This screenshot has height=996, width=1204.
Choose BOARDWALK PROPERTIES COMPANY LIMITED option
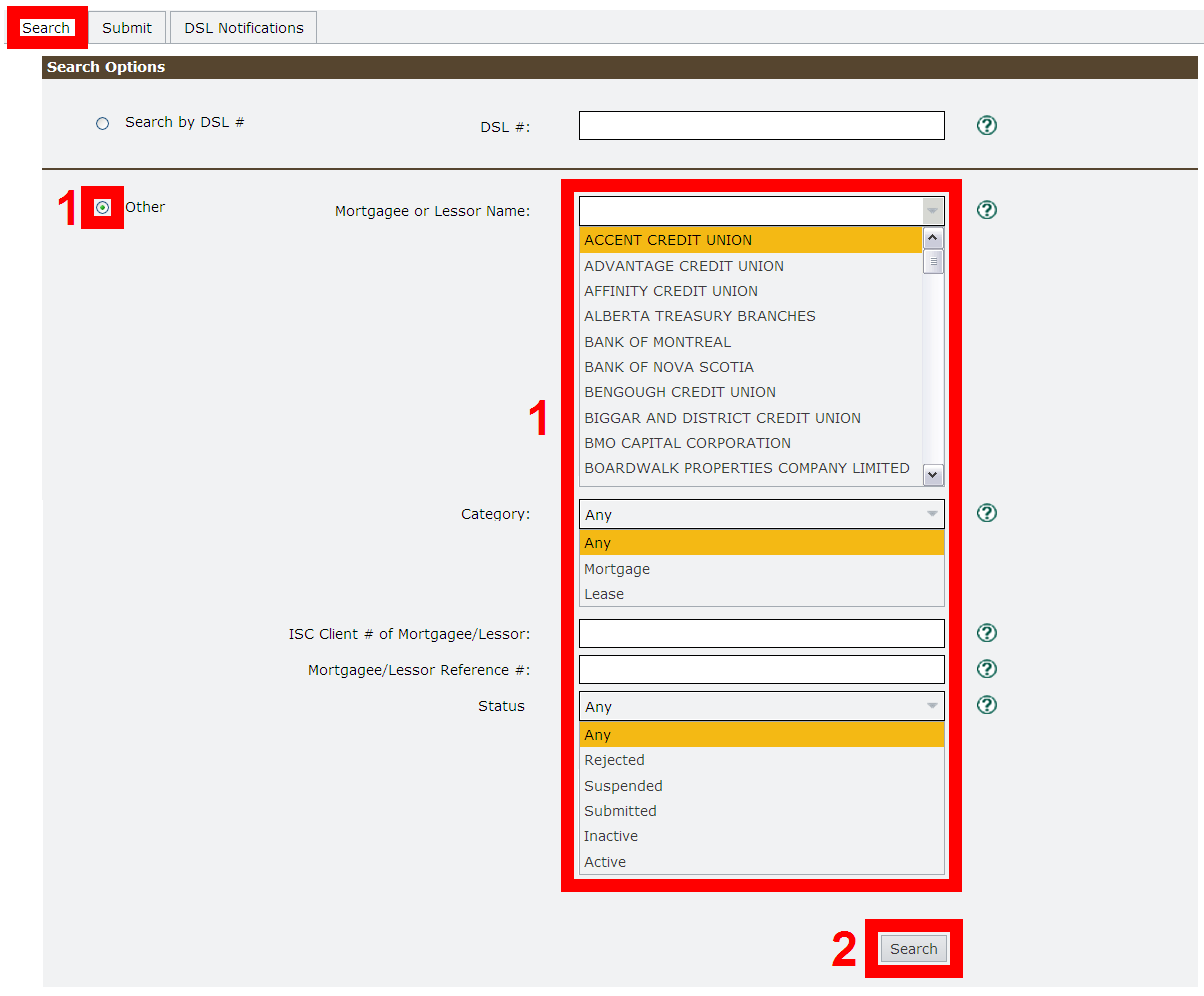click(x=750, y=468)
